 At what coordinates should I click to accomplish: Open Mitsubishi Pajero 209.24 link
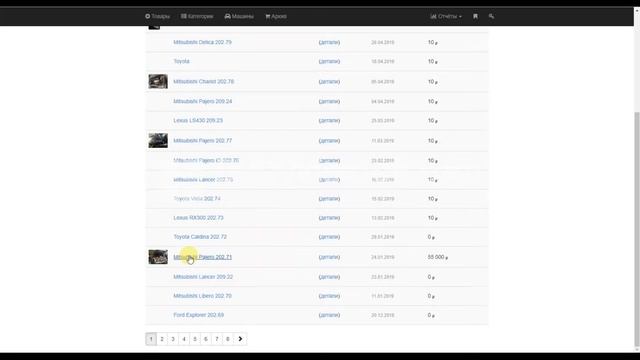[x=202, y=101]
